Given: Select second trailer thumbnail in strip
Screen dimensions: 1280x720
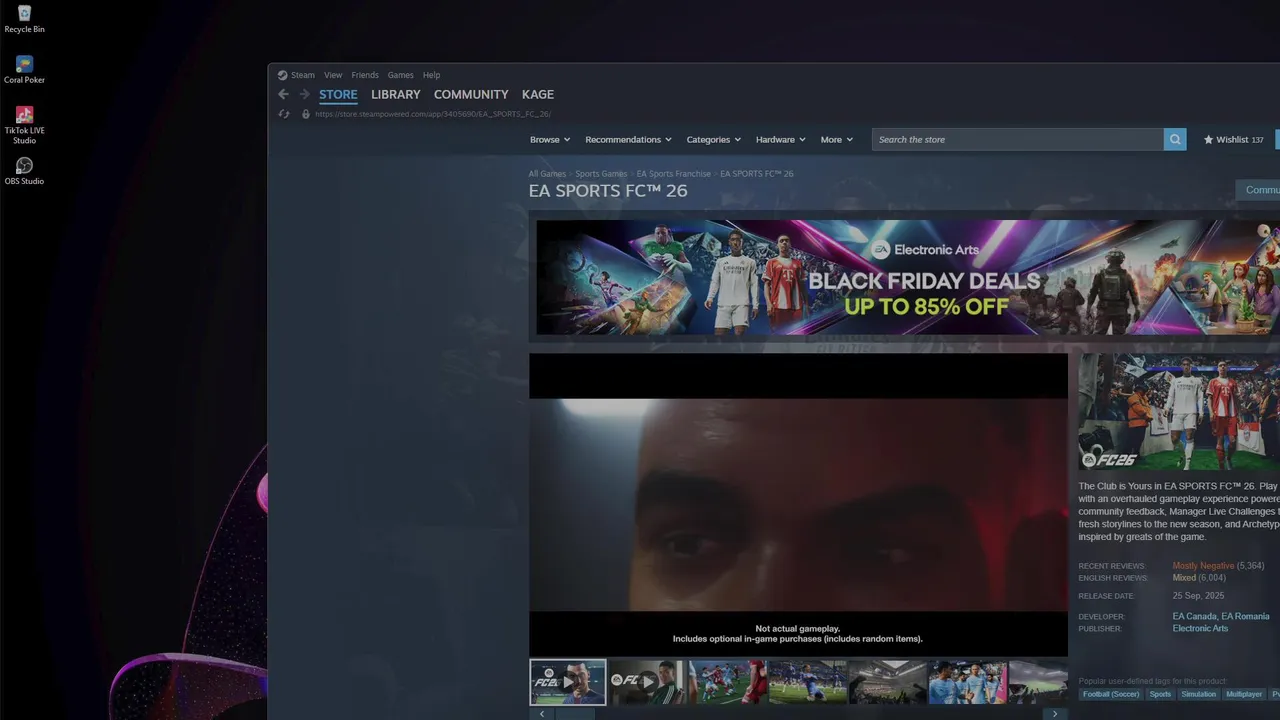Looking at the screenshot, I should pyautogui.click(x=648, y=682).
